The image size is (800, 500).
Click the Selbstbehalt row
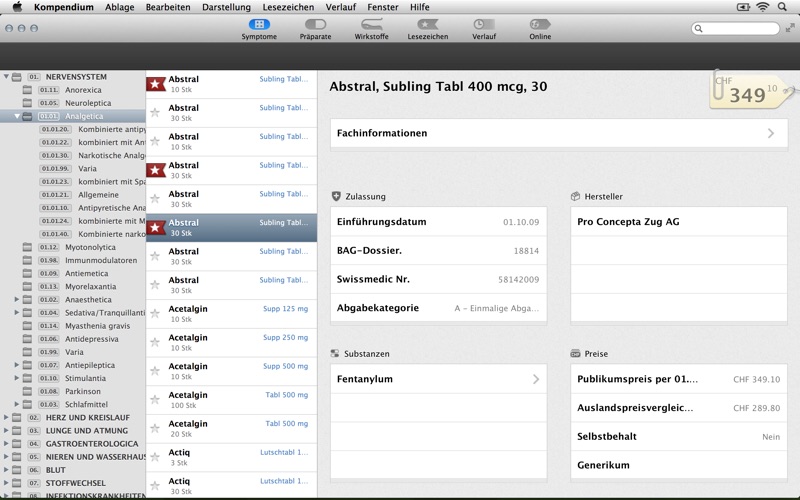(679, 436)
